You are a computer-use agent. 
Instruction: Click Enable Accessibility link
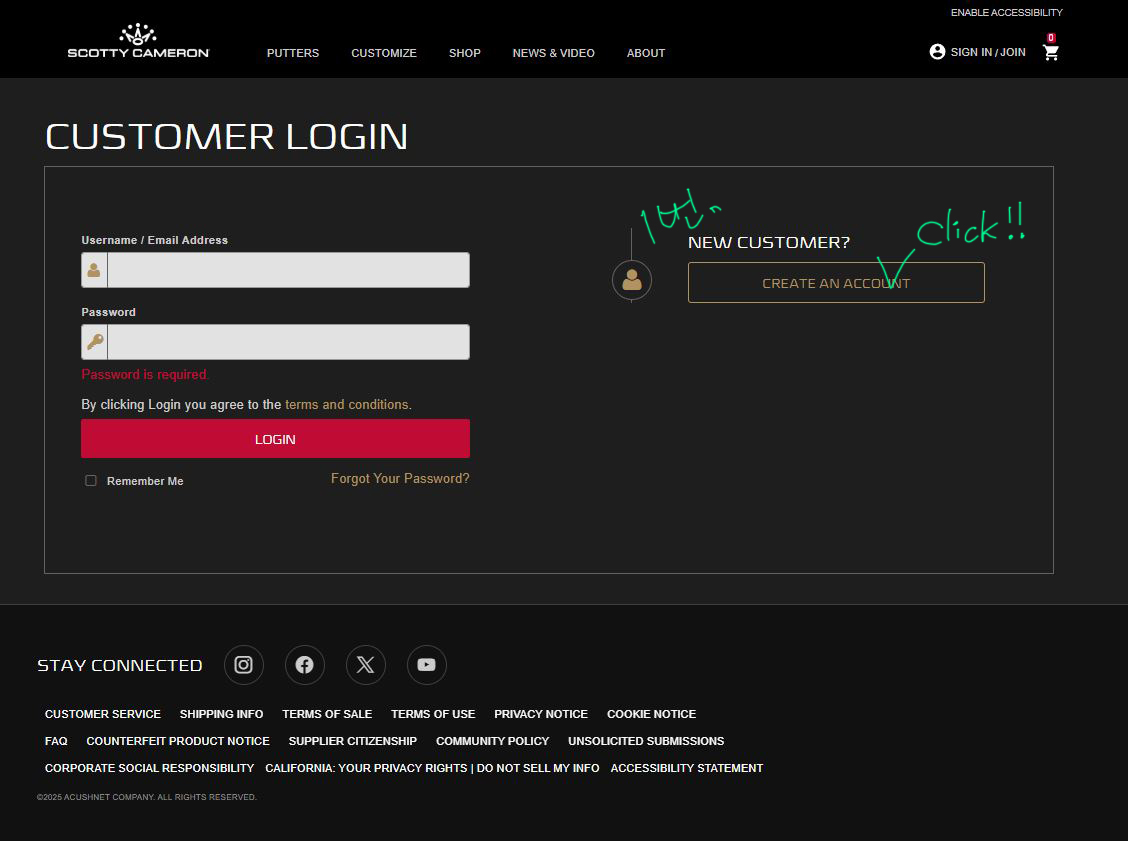[1006, 12]
